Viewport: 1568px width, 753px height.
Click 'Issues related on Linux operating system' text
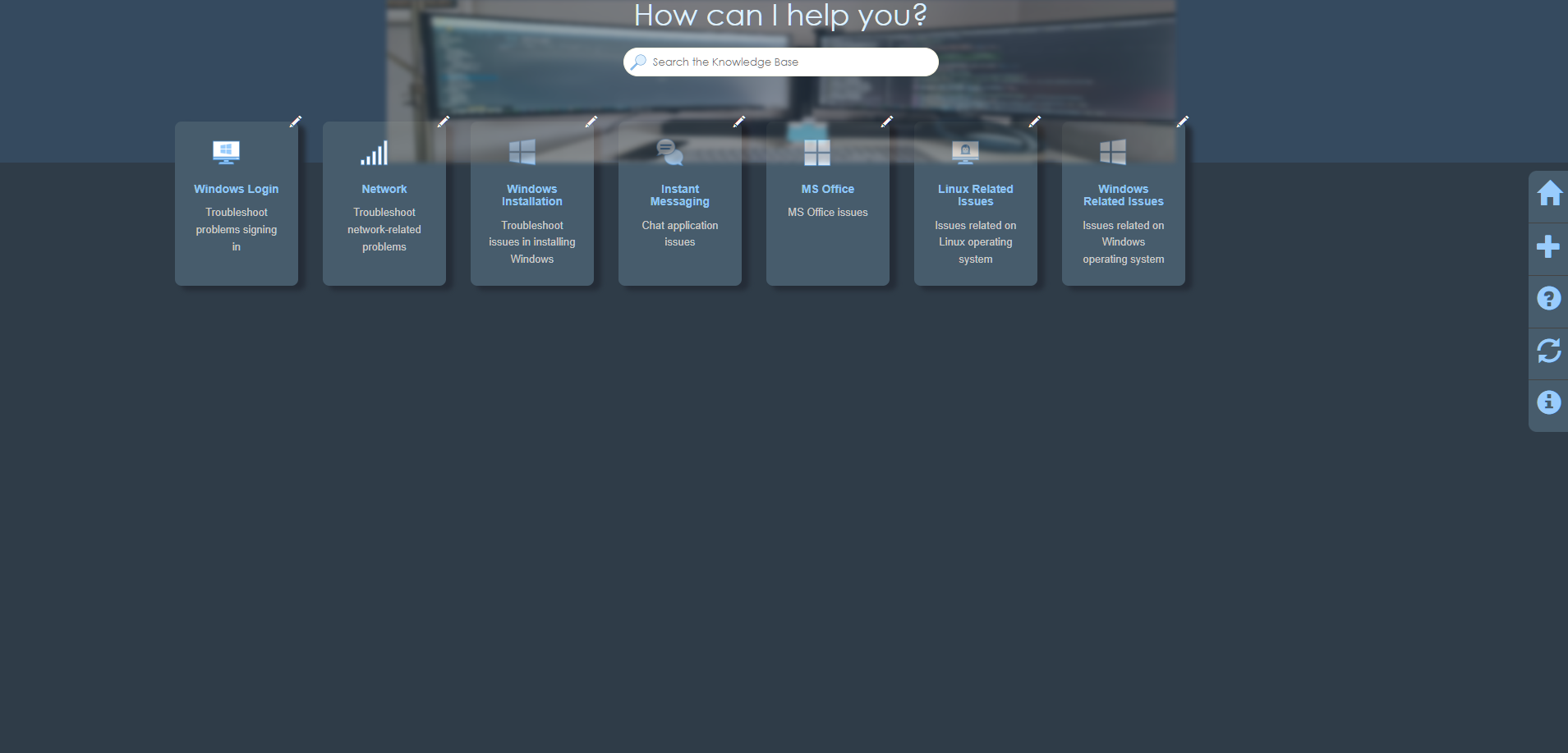[x=976, y=242]
